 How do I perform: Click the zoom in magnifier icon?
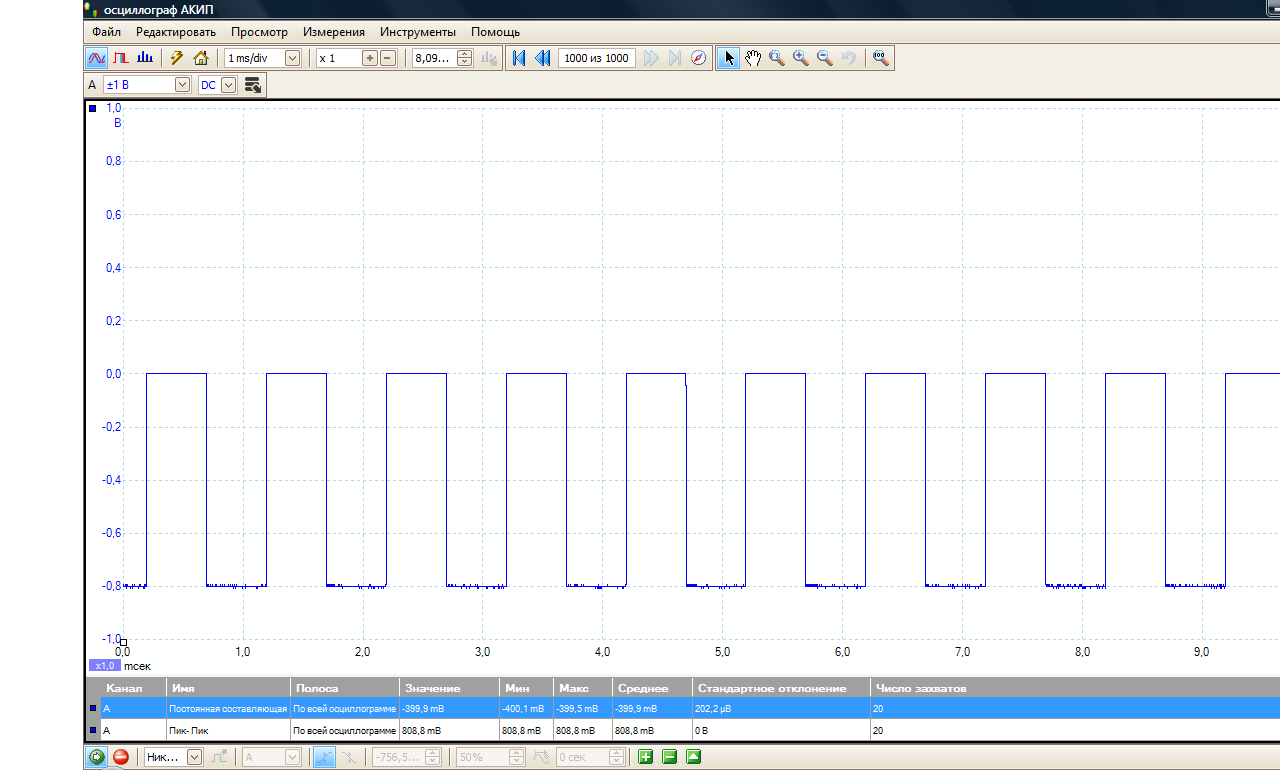point(801,58)
